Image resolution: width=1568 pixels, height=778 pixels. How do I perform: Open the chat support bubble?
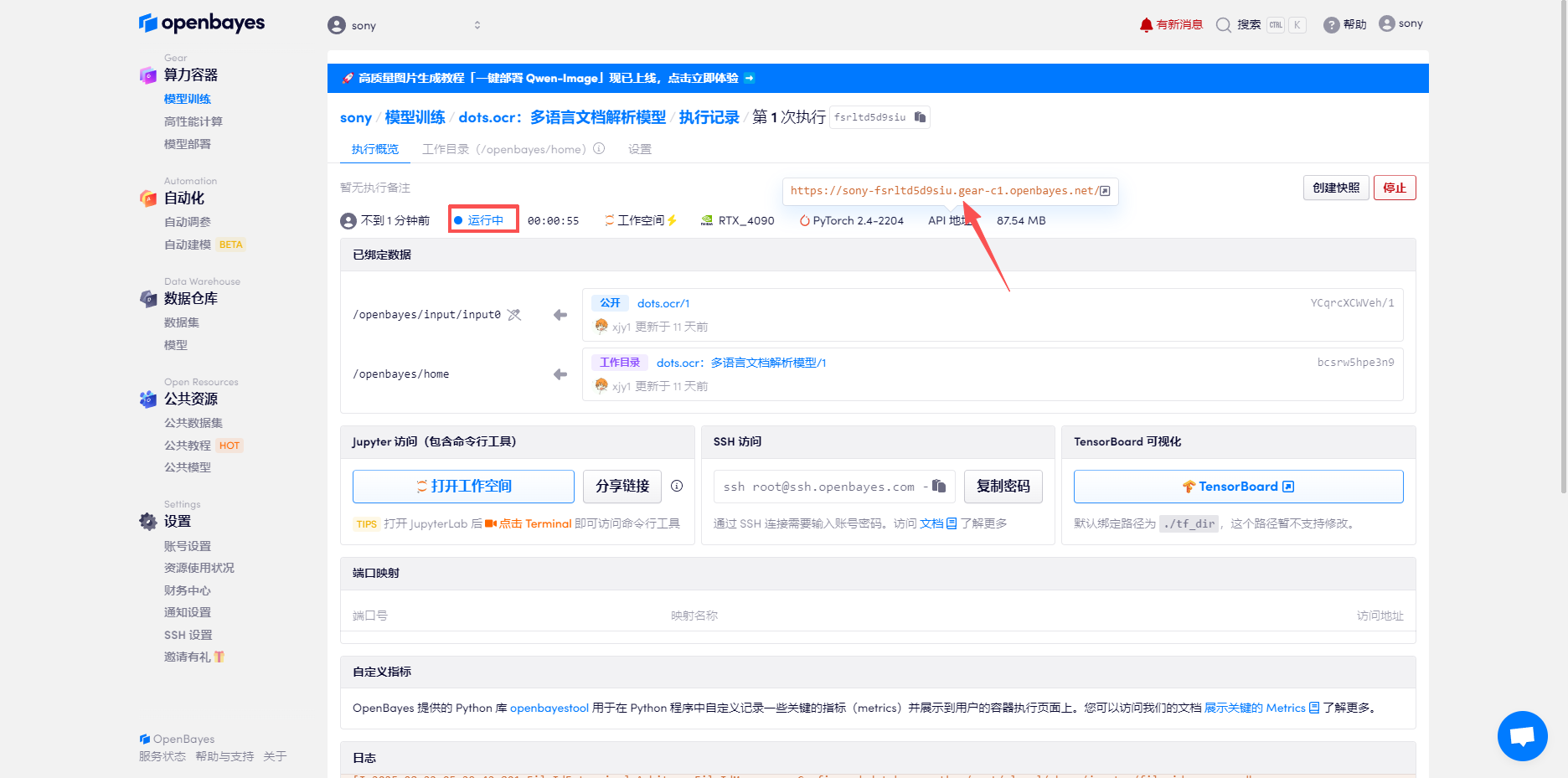point(1522,735)
